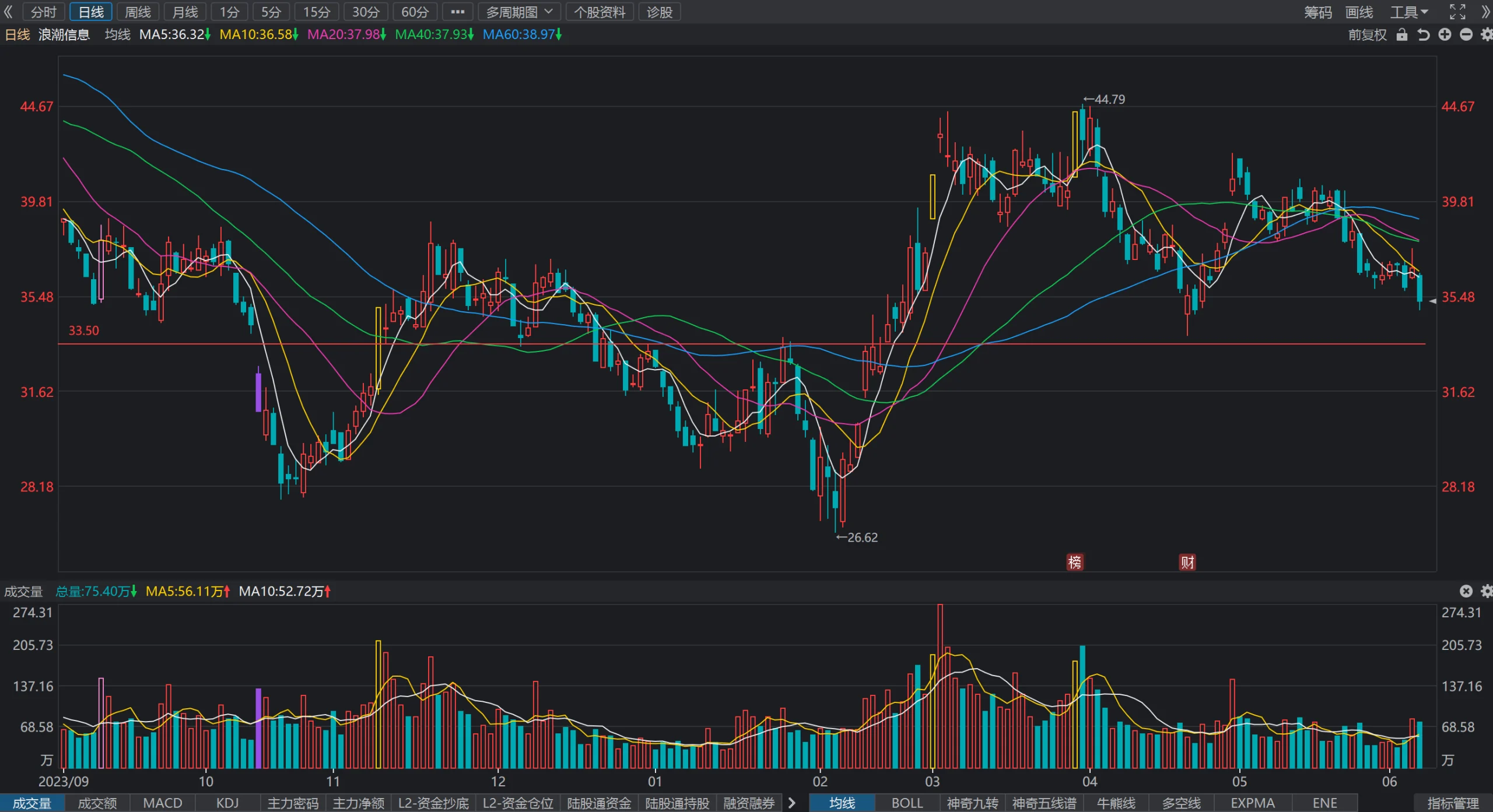The image size is (1493, 812).
Task: Select the 主力密码 indicator tab
Action: coord(293,803)
